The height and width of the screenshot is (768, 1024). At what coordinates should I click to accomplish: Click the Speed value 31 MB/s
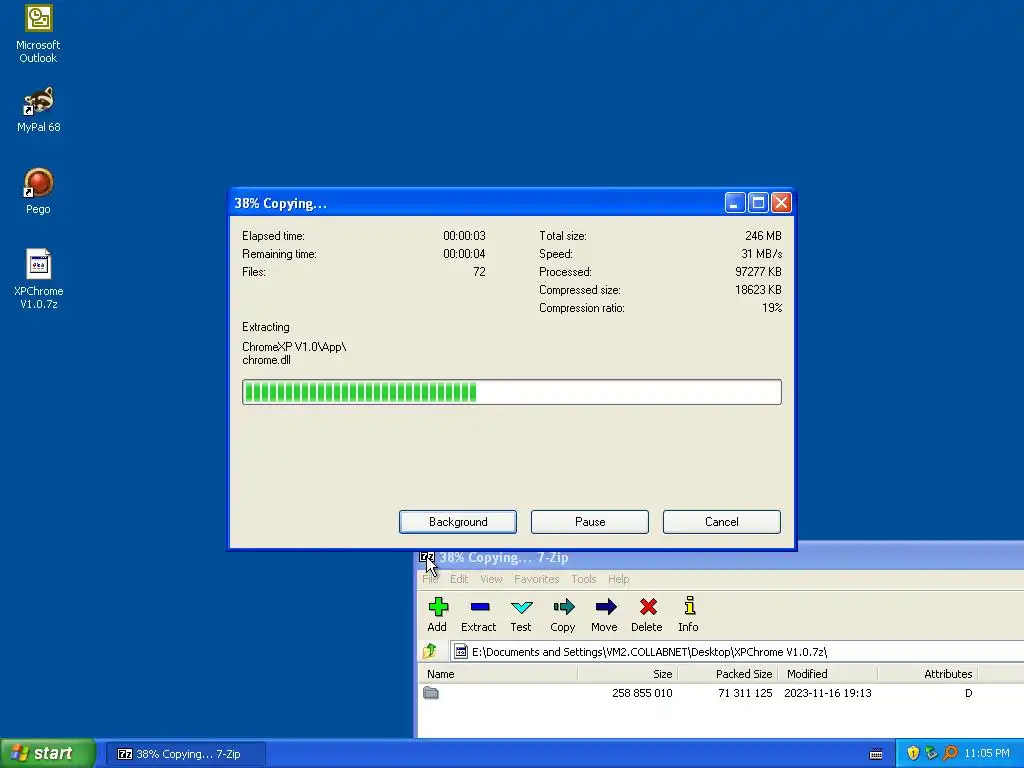point(761,254)
